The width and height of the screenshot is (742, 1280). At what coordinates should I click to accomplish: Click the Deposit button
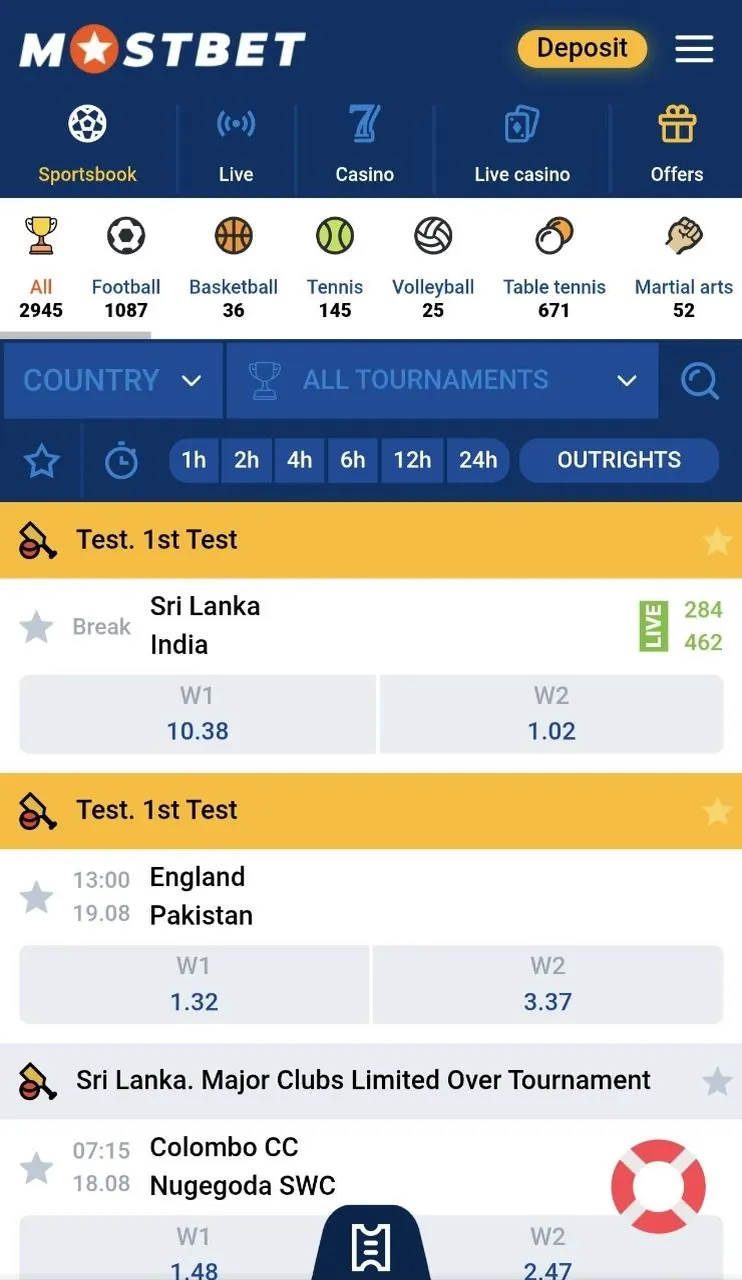click(x=582, y=48)
